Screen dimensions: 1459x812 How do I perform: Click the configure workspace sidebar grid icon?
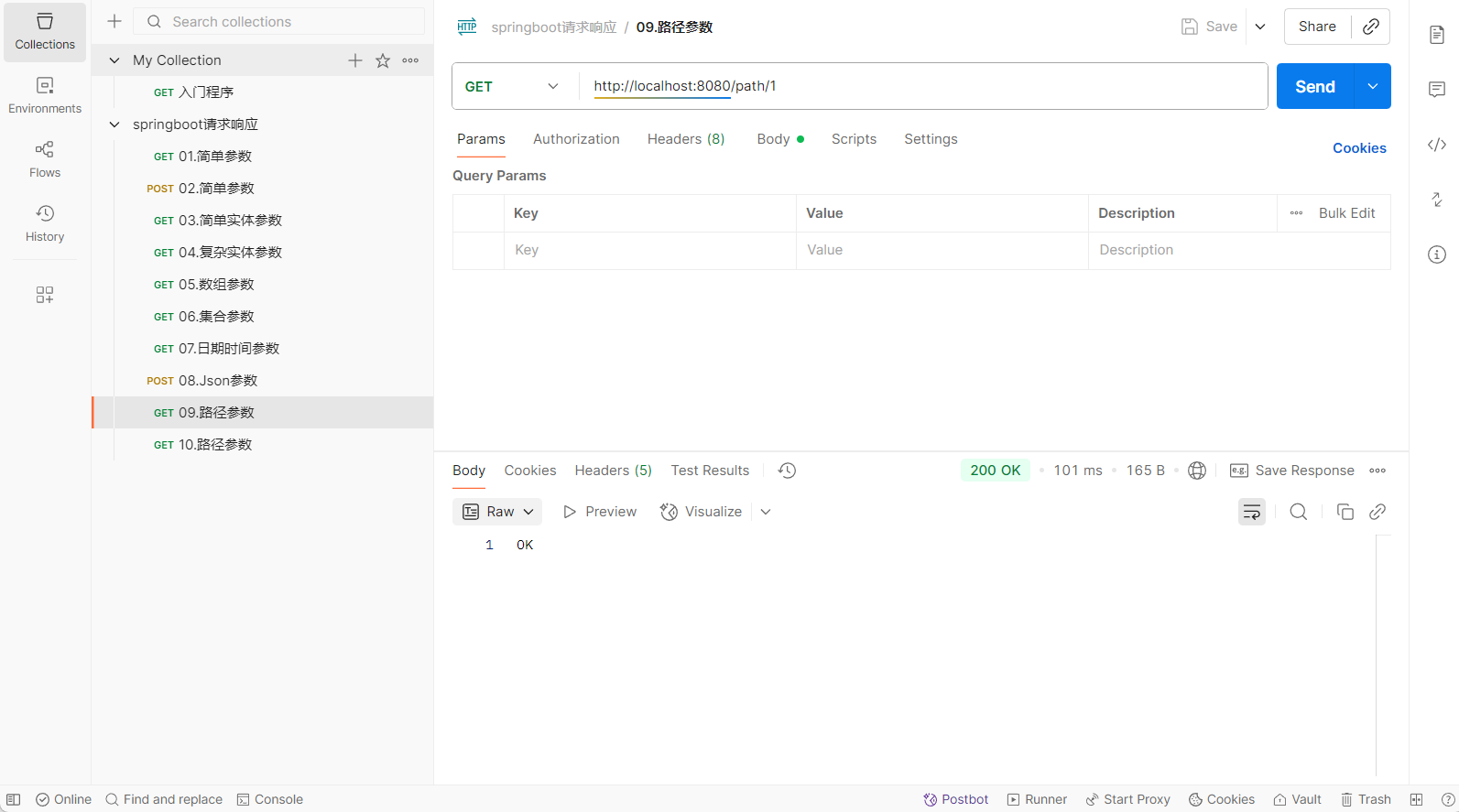45,295
